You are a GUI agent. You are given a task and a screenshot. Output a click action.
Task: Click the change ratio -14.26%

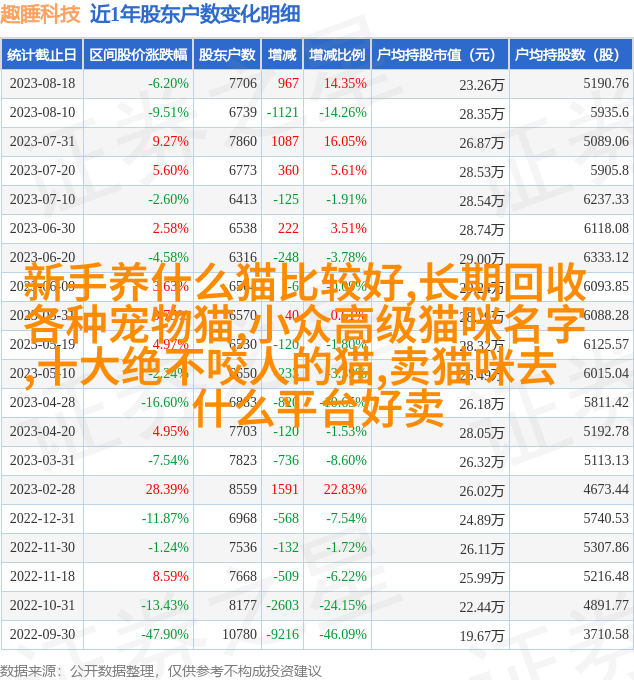(x=343, y=112)
